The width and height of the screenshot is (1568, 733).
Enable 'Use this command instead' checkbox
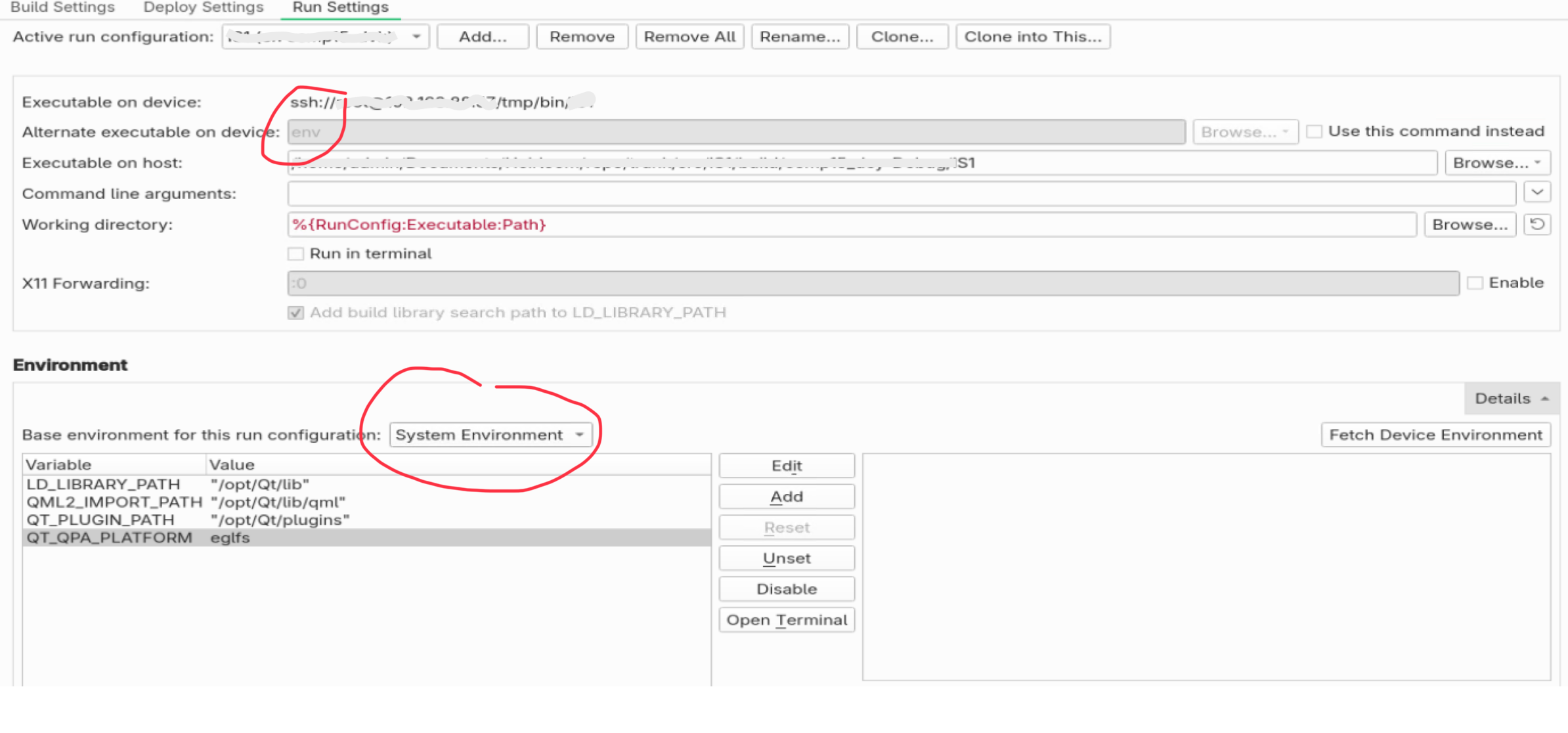[x=1314, y=131]
